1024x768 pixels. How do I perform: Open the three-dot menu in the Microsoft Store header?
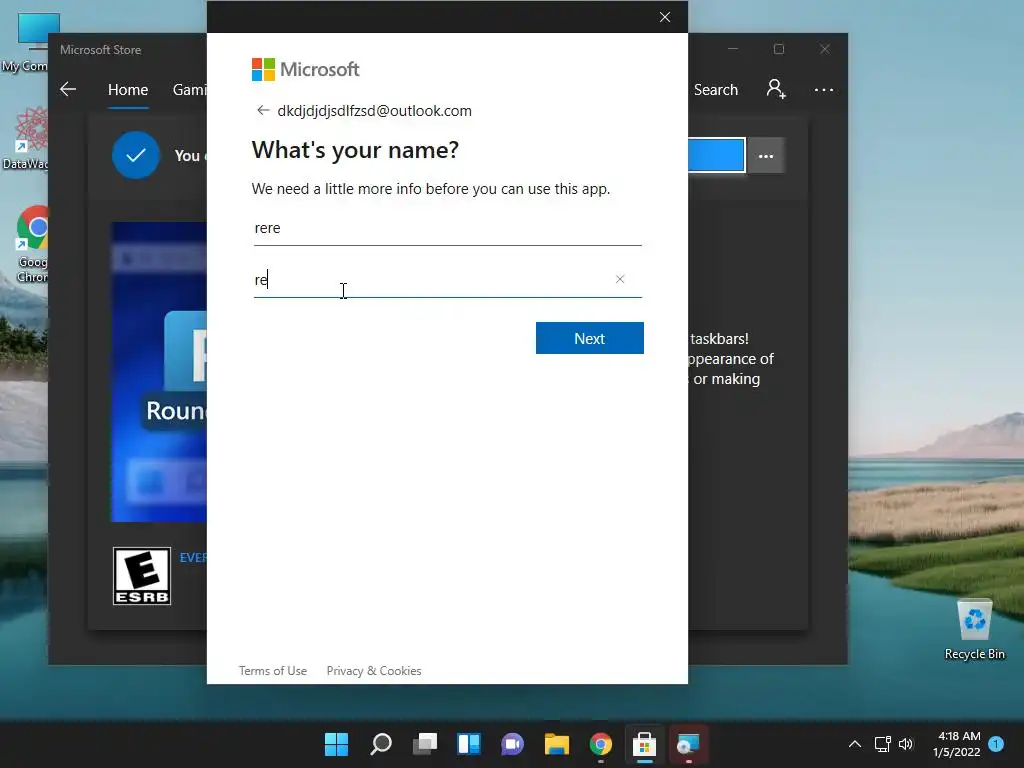[824, 89]
